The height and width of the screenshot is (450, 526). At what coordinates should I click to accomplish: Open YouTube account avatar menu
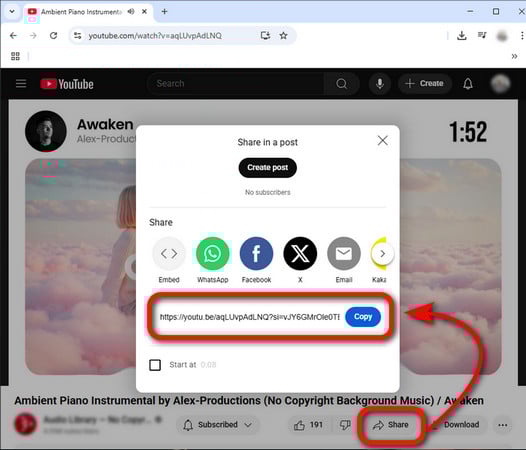click(x=501, y=84)
